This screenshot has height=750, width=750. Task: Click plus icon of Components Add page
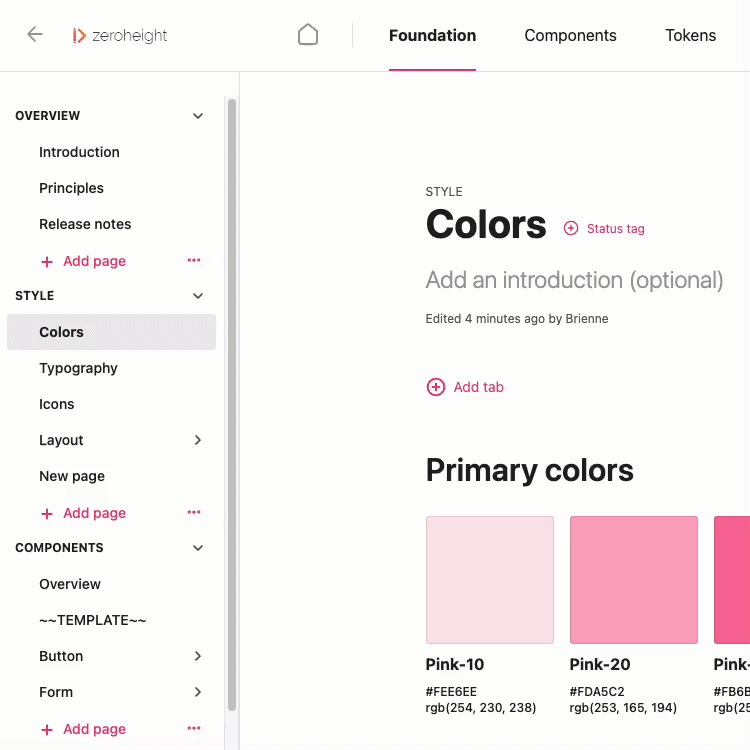click(x=47, y=729)
